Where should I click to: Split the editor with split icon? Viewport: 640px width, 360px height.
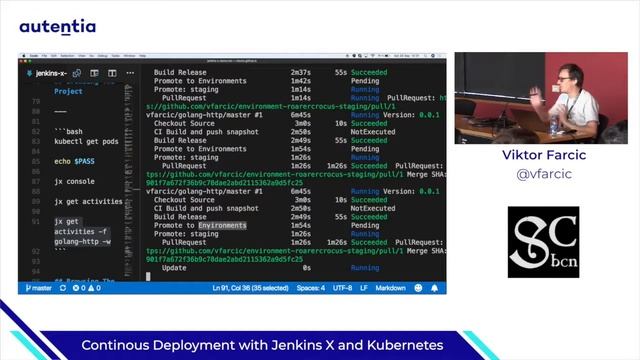point(112,73)
